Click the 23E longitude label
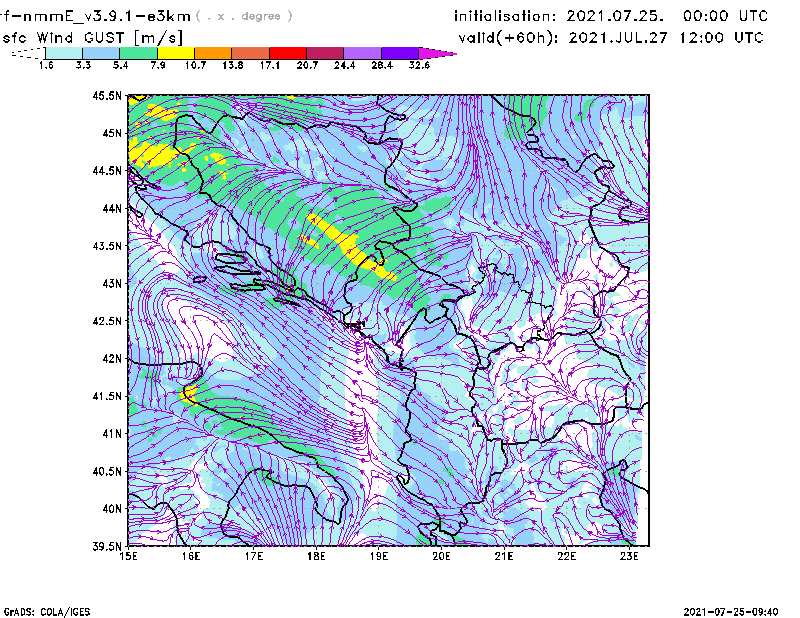 [629, 556]
